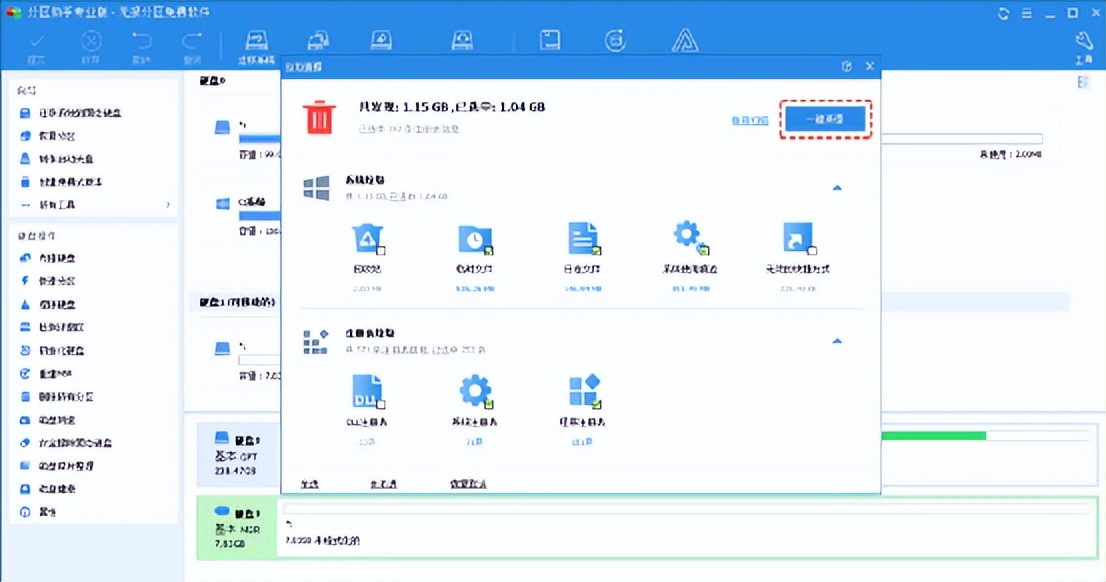Image resolution: width=1106 pixels, height=582 pixels.
Task: Collapse the Registry Junk section
Action: tap(837, 341)
